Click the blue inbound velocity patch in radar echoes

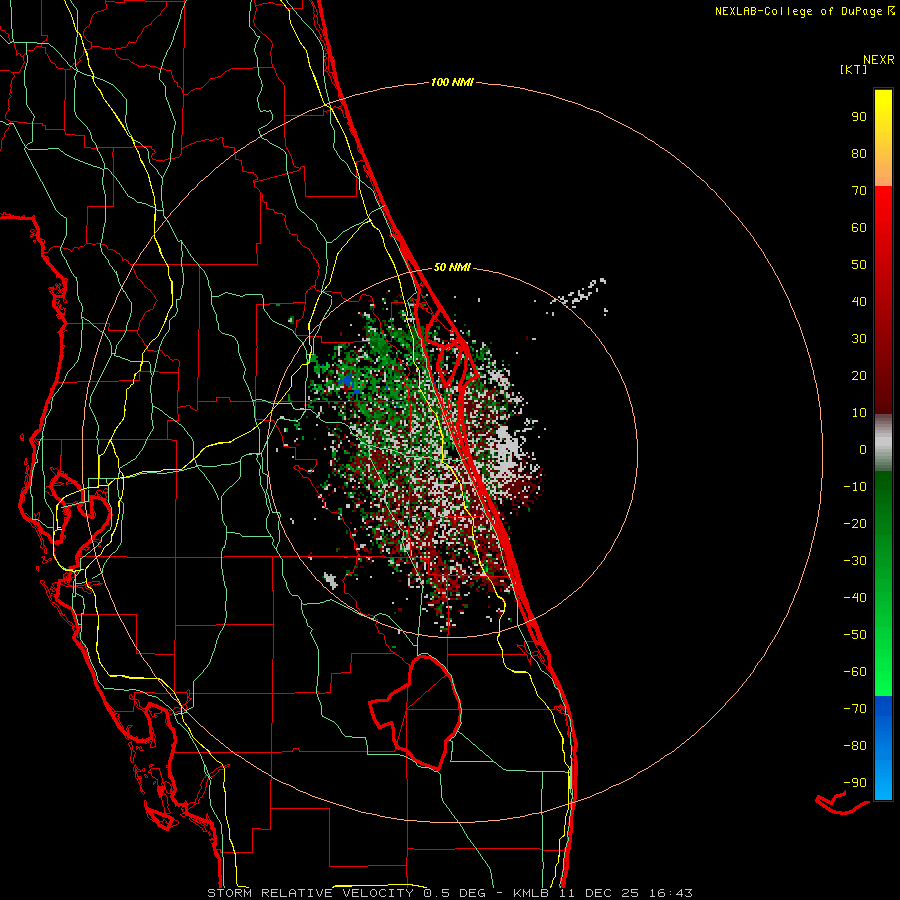[348, 383]
